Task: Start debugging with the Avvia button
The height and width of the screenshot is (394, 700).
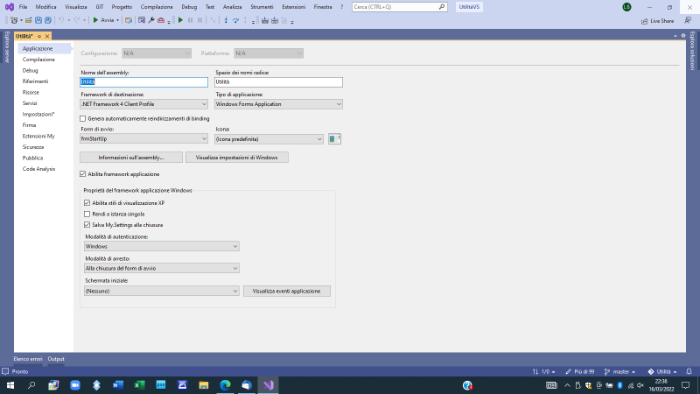Action: (x=103, y=20)
